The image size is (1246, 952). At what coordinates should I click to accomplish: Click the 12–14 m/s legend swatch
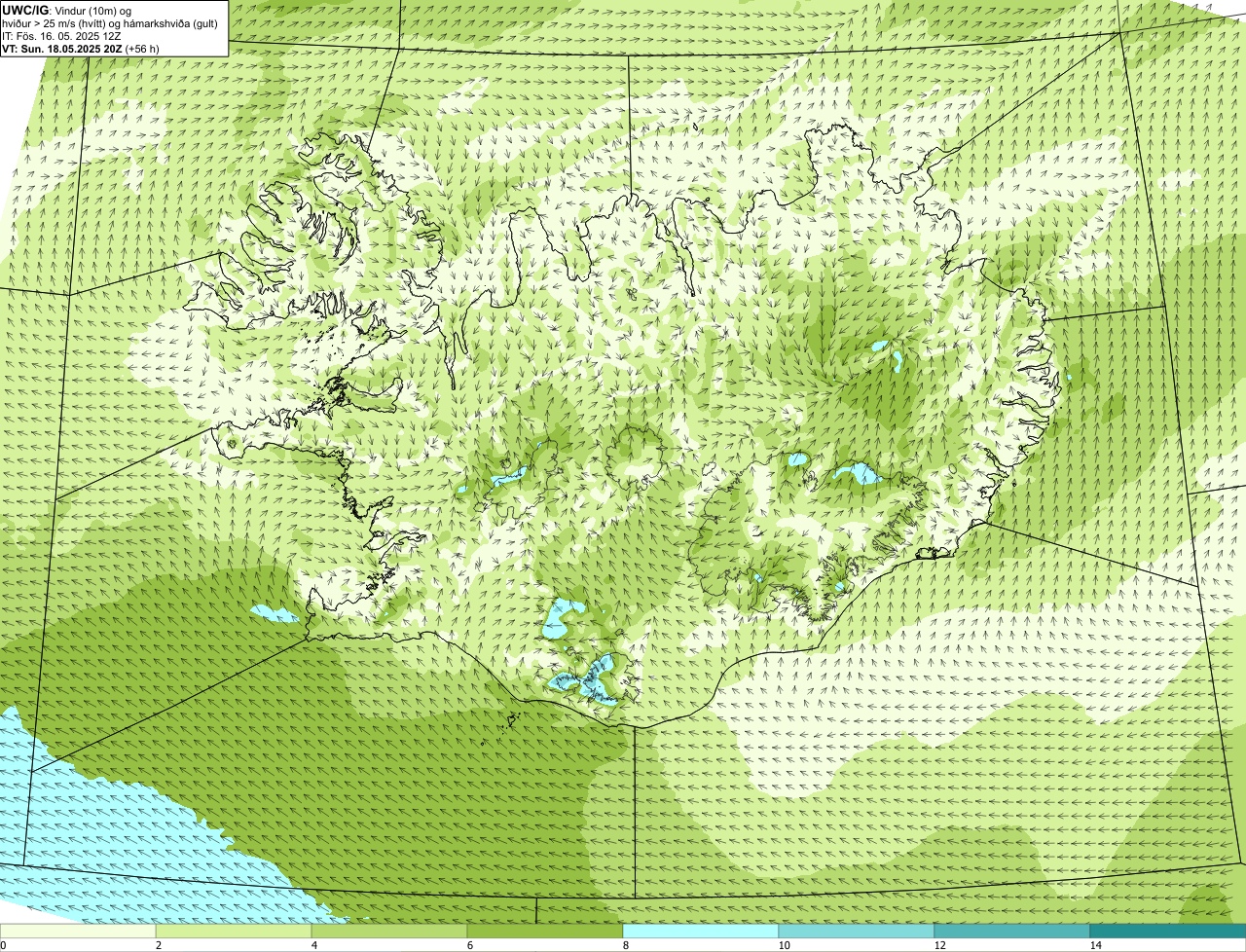coord(1012,931)
